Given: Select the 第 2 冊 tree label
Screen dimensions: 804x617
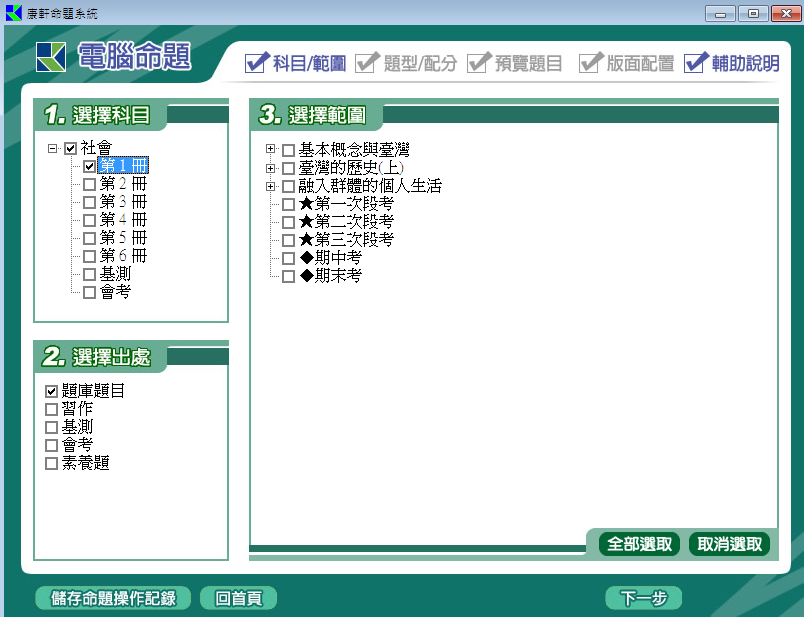Looking at the screenshot, I should [123, 184].
